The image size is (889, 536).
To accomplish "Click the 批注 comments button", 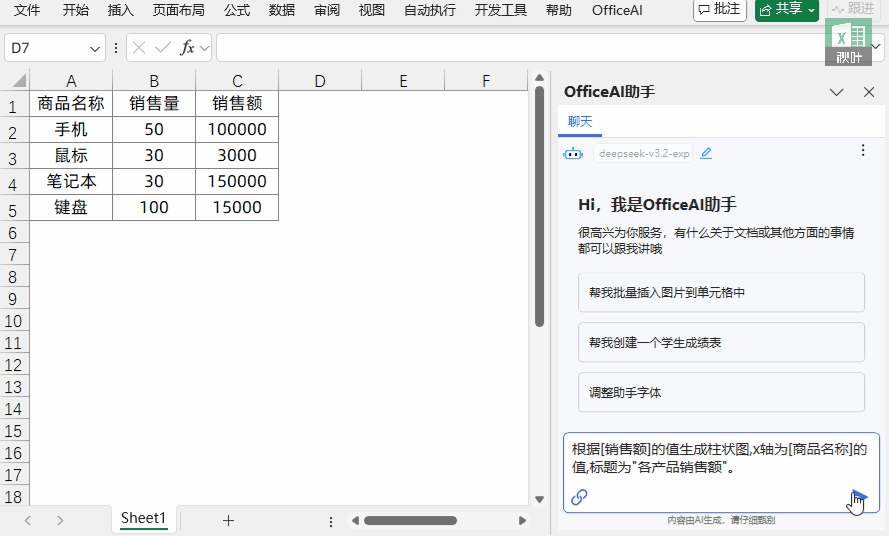I will tap(720, 9).
